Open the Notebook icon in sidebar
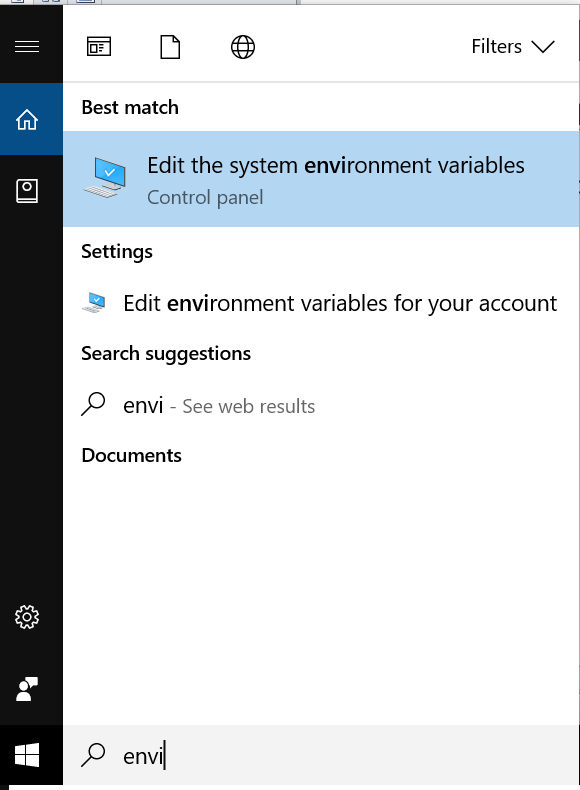The width and height of the screenshot is (580, 790). click(27, 191)
